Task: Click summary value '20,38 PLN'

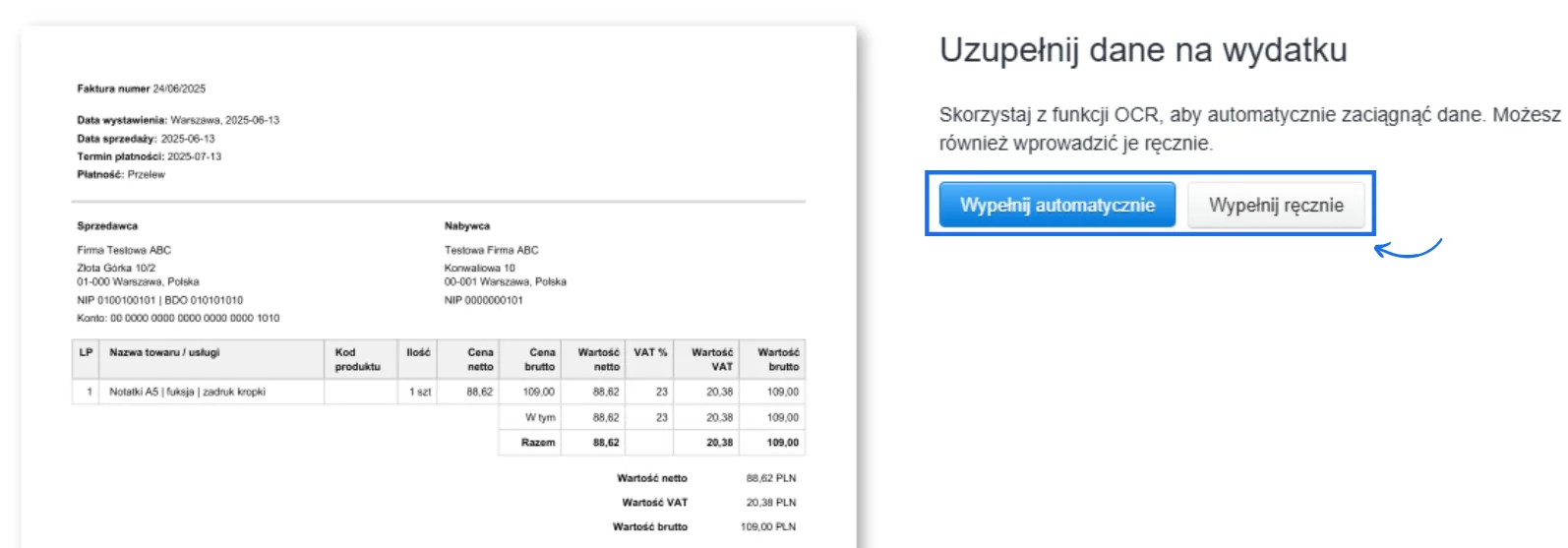Action: tap(771, 503)
